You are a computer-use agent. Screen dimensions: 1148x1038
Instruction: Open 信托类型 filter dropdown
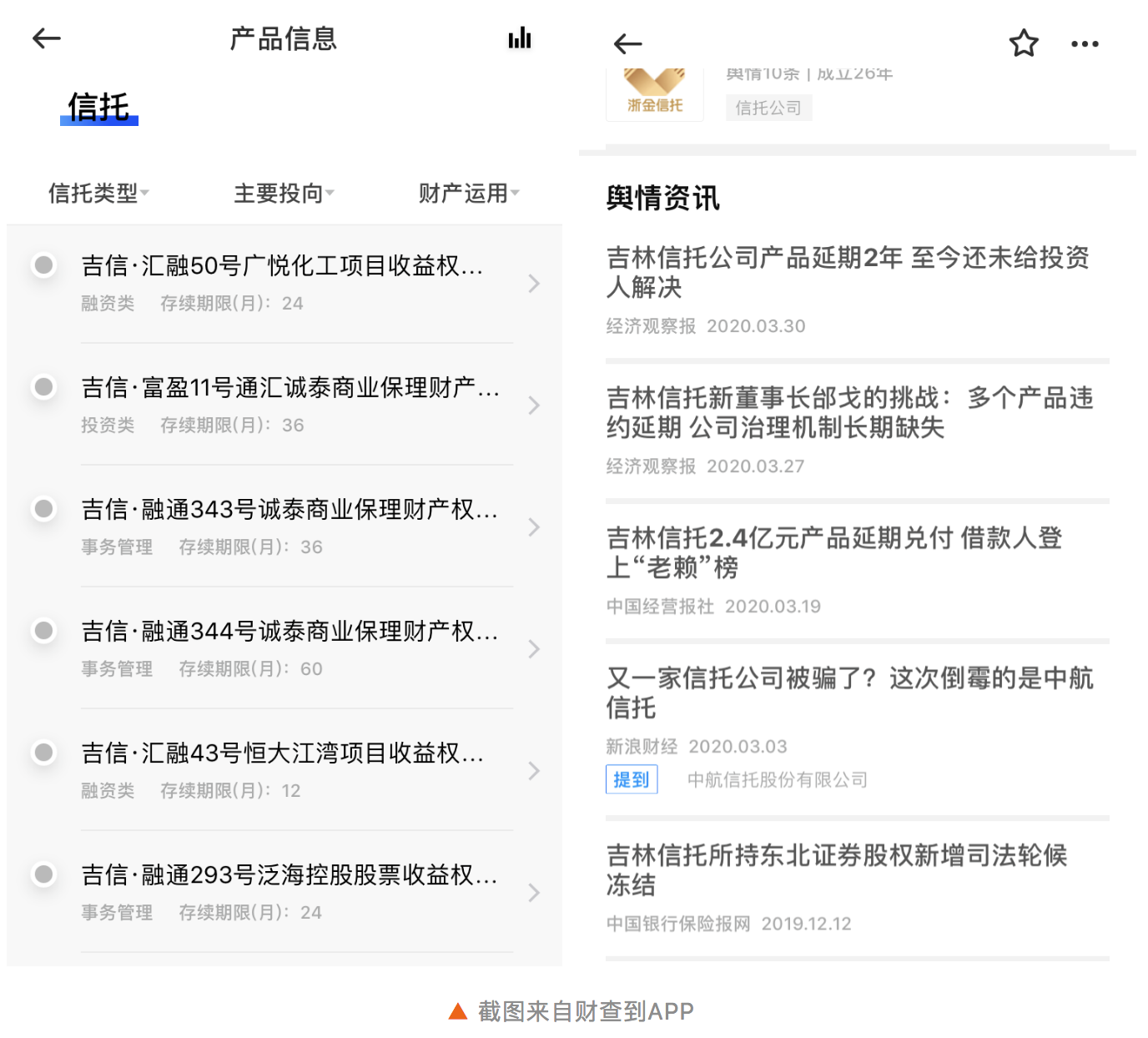click(98, 194)
